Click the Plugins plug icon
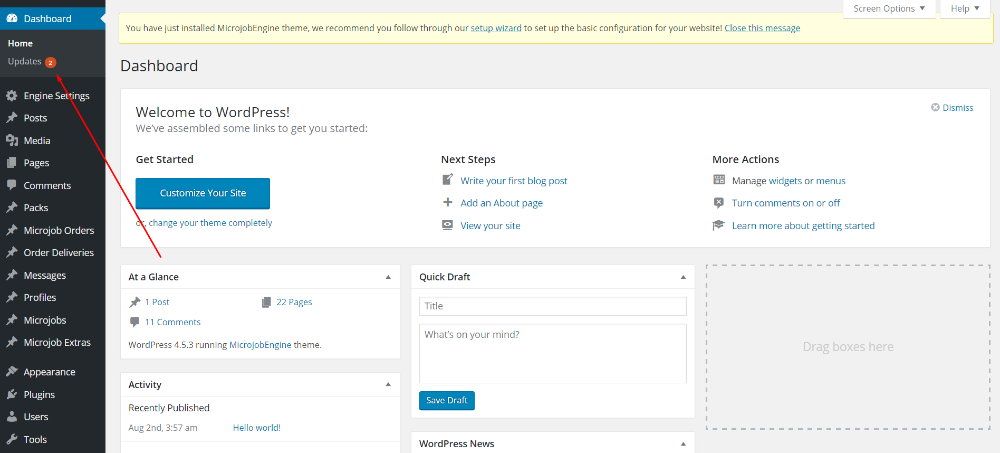 11,395
